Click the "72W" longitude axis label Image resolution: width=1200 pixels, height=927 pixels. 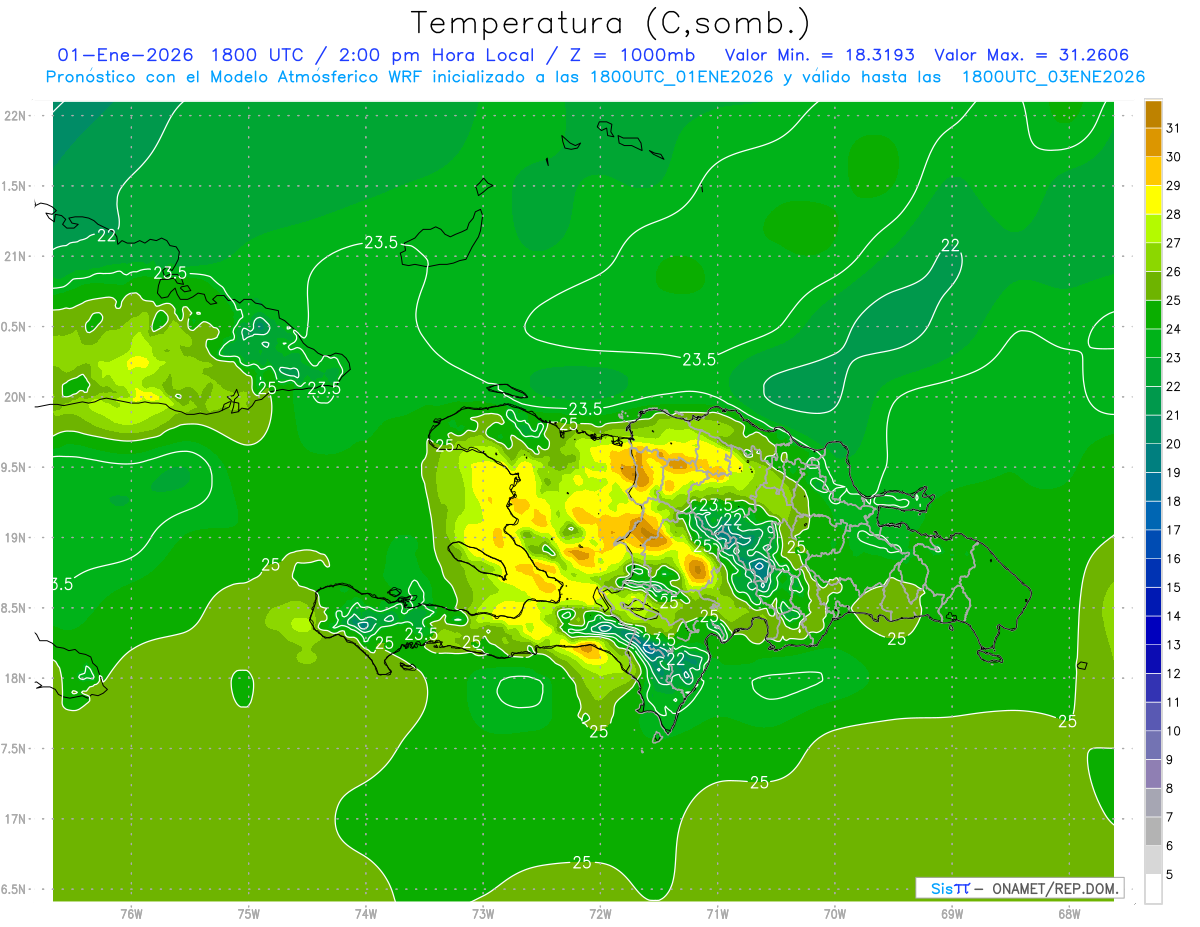tap(600, 913)
